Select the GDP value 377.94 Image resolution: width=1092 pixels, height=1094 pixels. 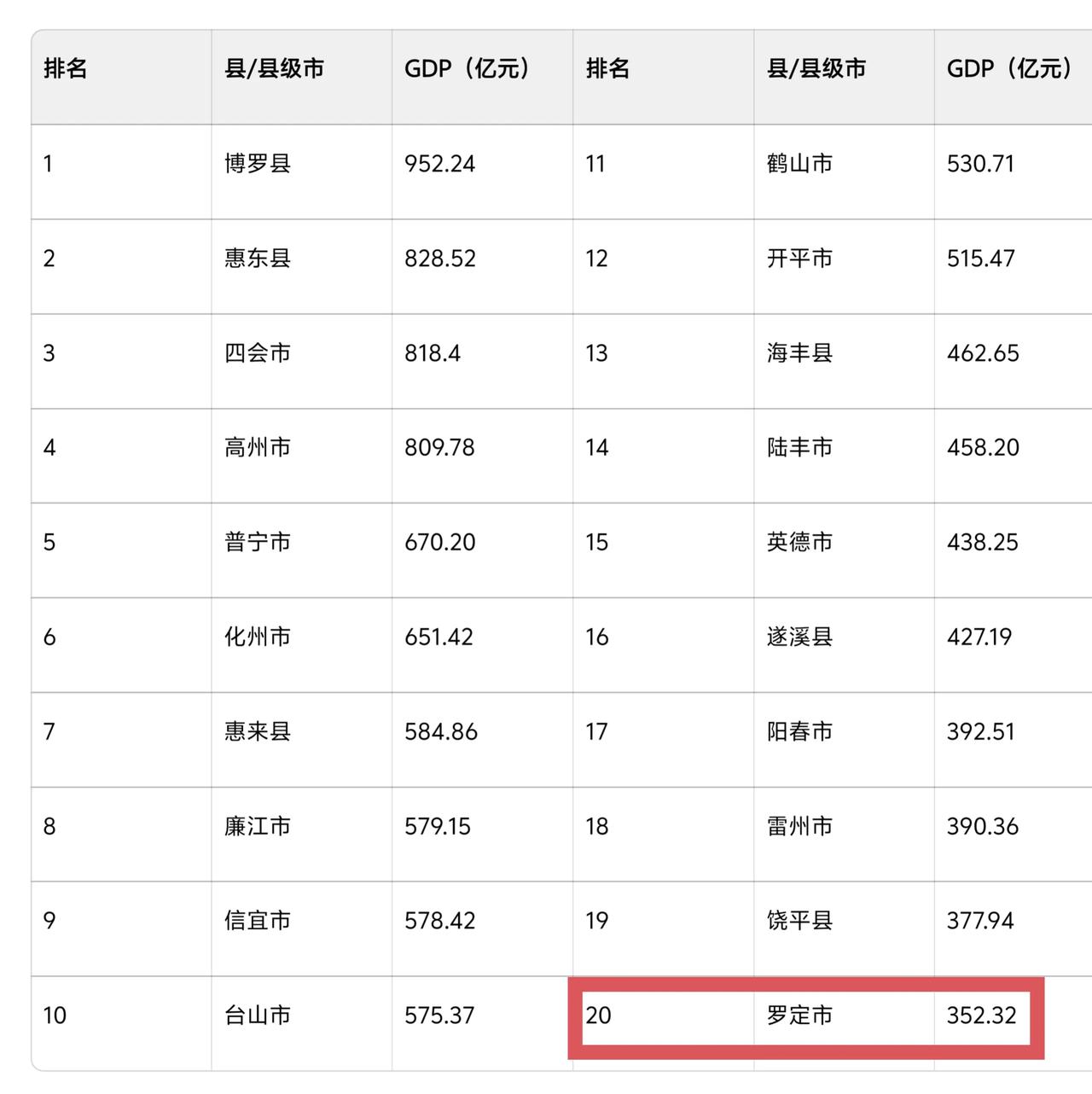point(980,920)
